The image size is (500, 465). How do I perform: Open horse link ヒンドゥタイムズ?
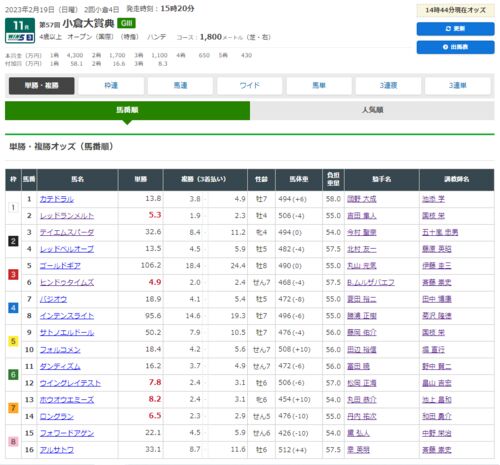click(67, 283)
